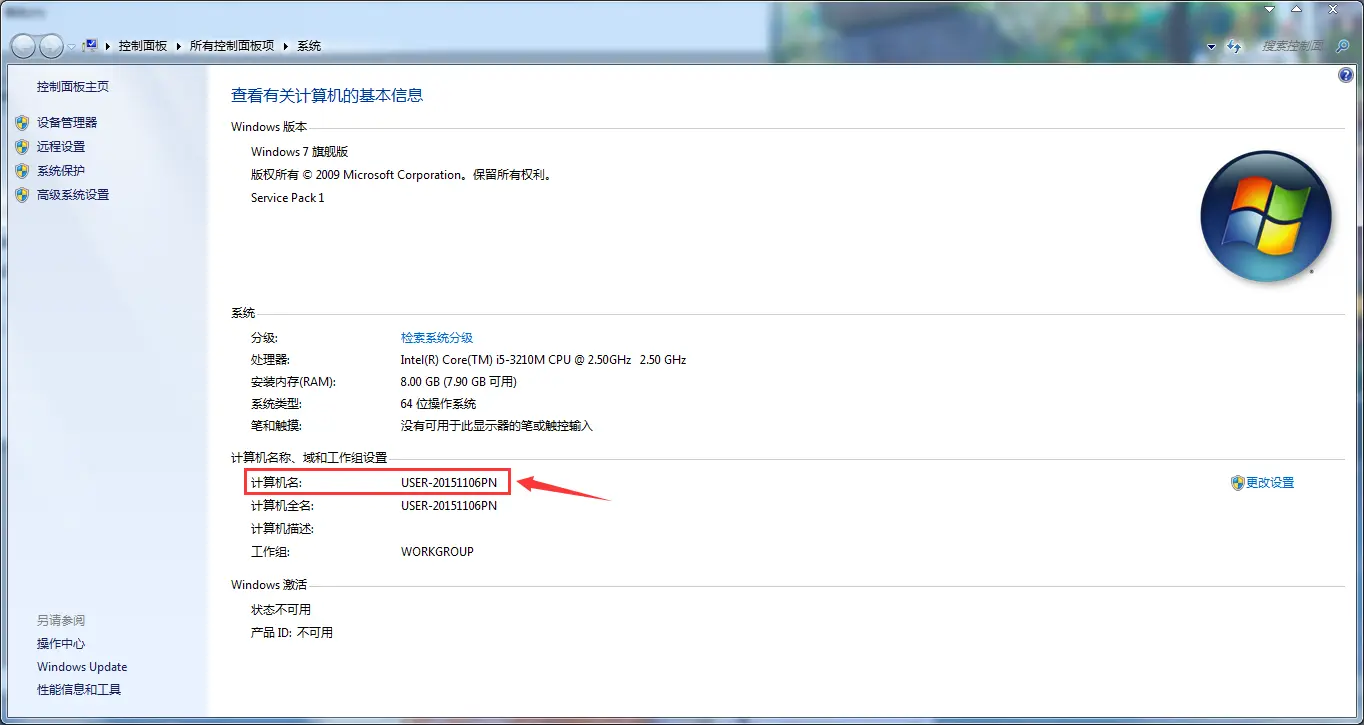
Task: Open the address bar history dropdown arrow
Action: [x=1211, y=47]
